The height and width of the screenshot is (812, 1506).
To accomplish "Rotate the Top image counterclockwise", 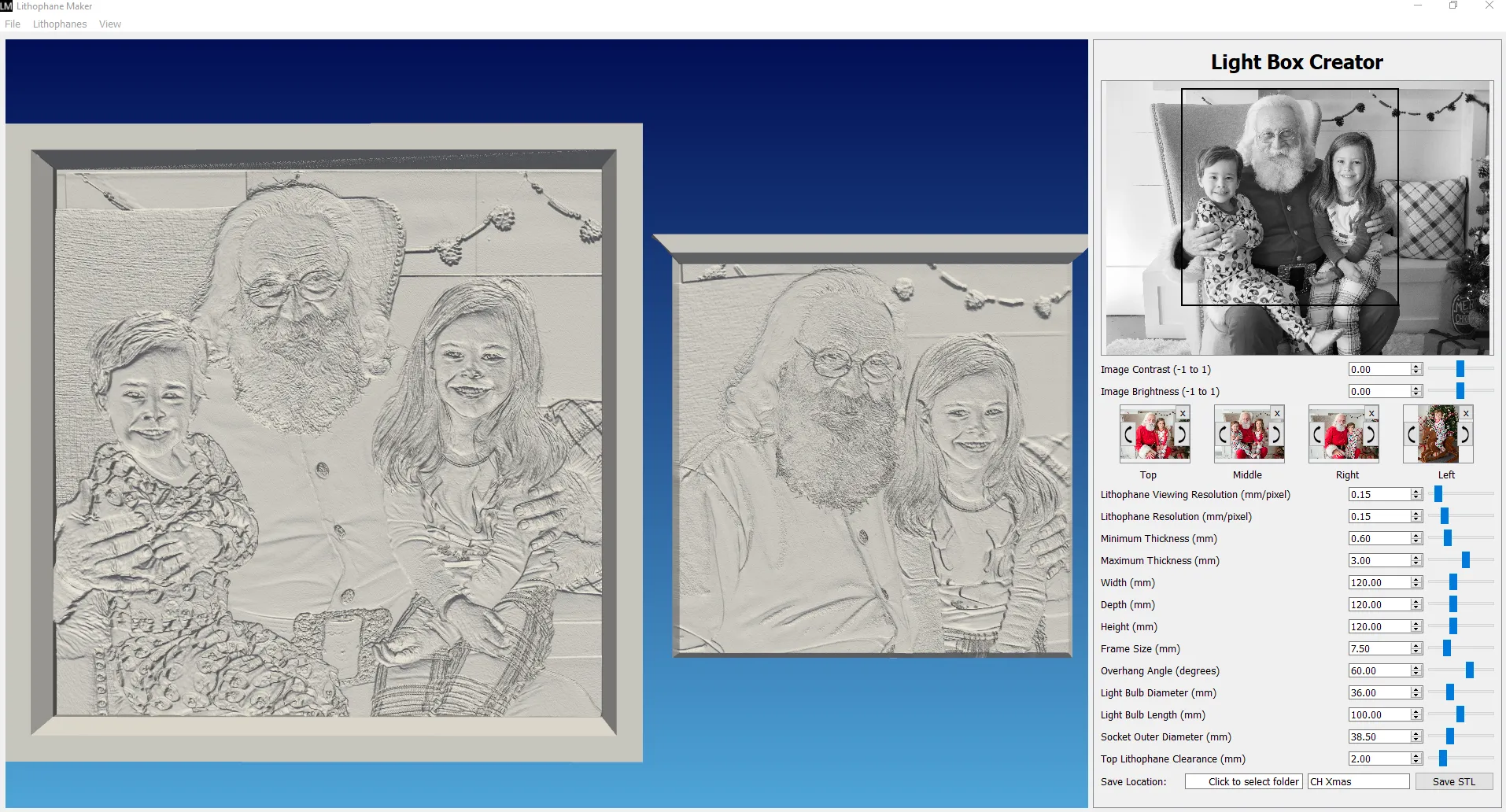I will pos(1127,434).
